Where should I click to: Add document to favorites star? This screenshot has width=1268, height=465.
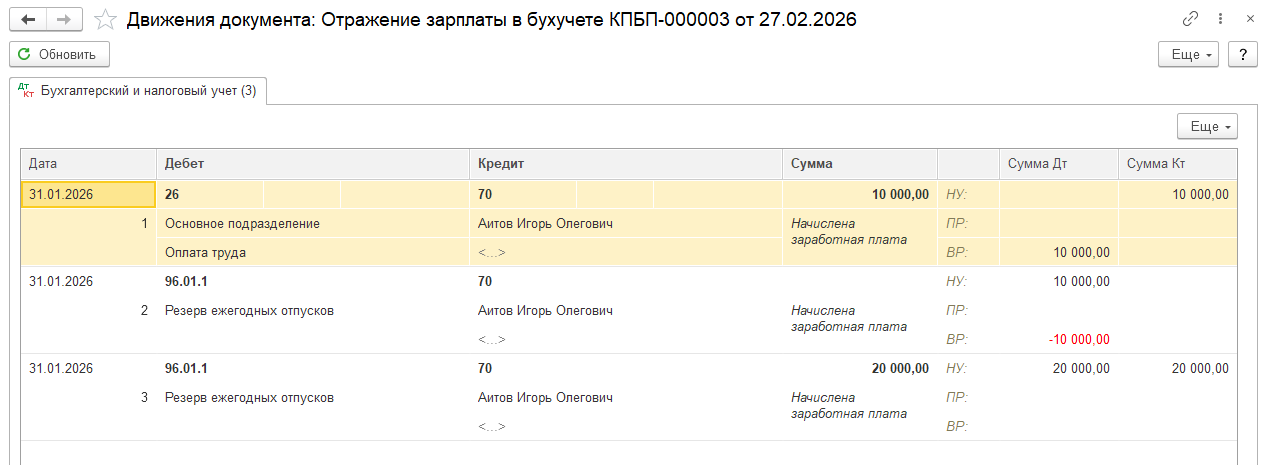pyautogui.click(x=104, y=19)
